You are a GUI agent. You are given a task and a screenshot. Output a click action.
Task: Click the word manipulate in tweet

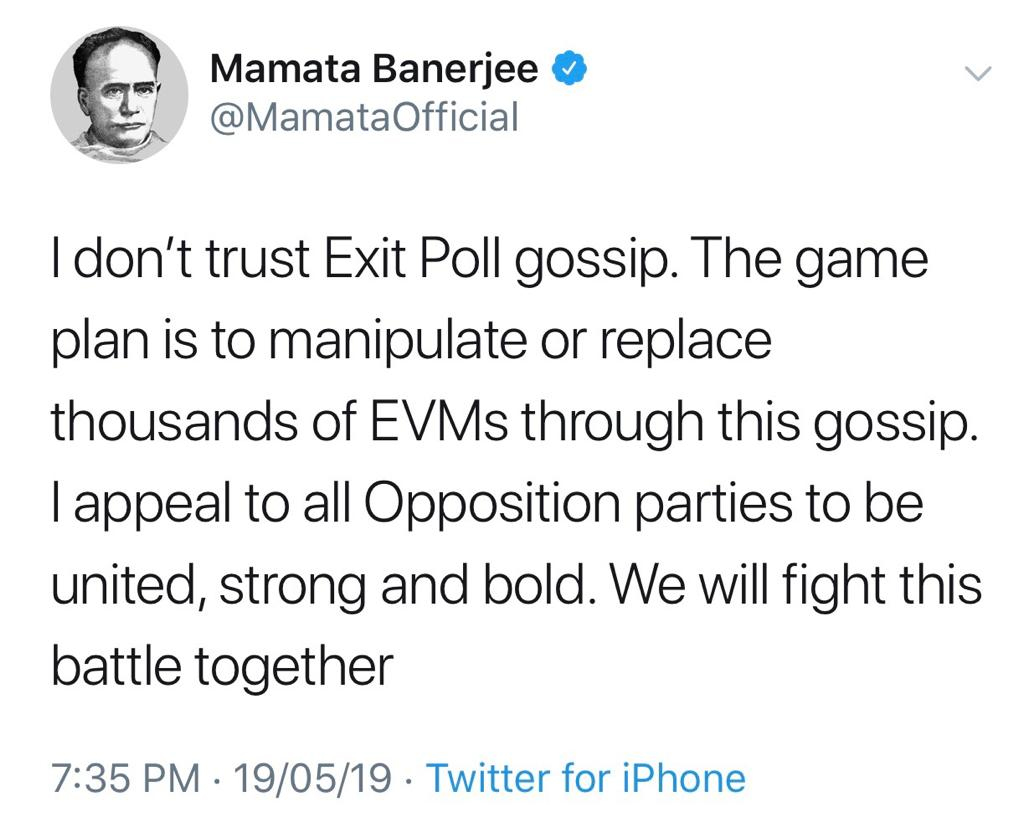tap(406, 341)
